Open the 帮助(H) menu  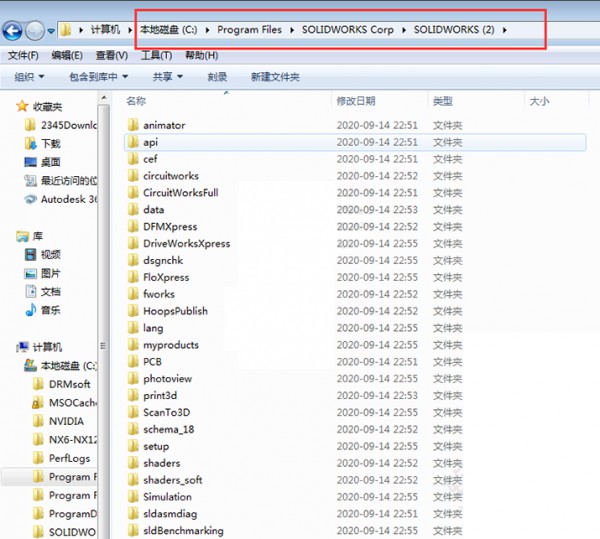202,55
